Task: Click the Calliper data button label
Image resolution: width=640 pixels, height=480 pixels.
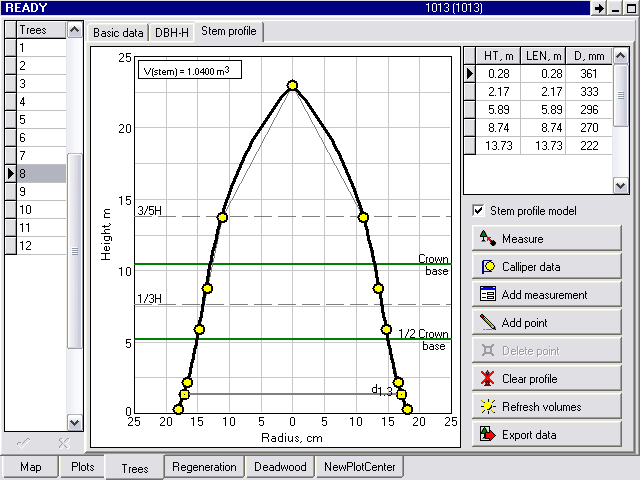Action: pos(531,267)
